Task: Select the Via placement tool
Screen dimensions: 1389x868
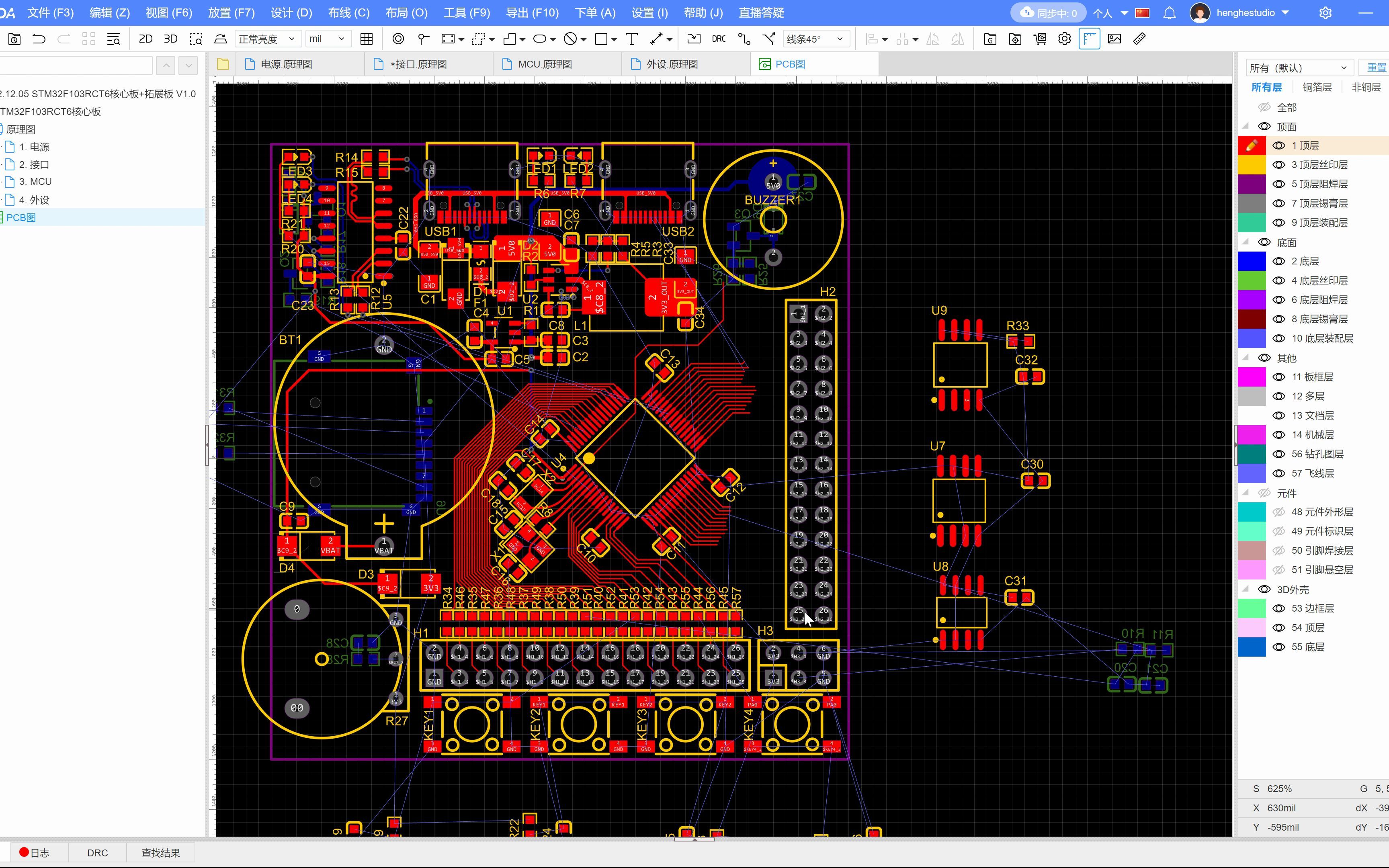Action: [x=398, y=39]
